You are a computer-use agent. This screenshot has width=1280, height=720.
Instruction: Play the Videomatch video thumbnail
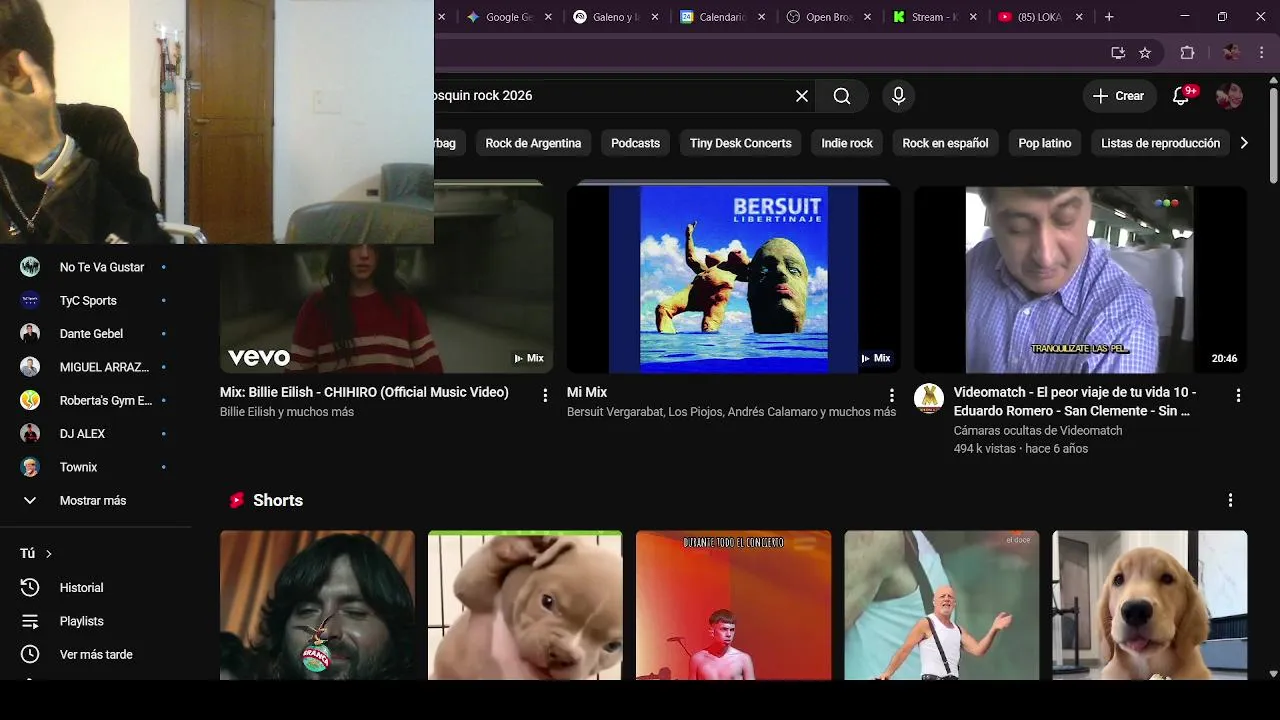(x=1080, y=279)
